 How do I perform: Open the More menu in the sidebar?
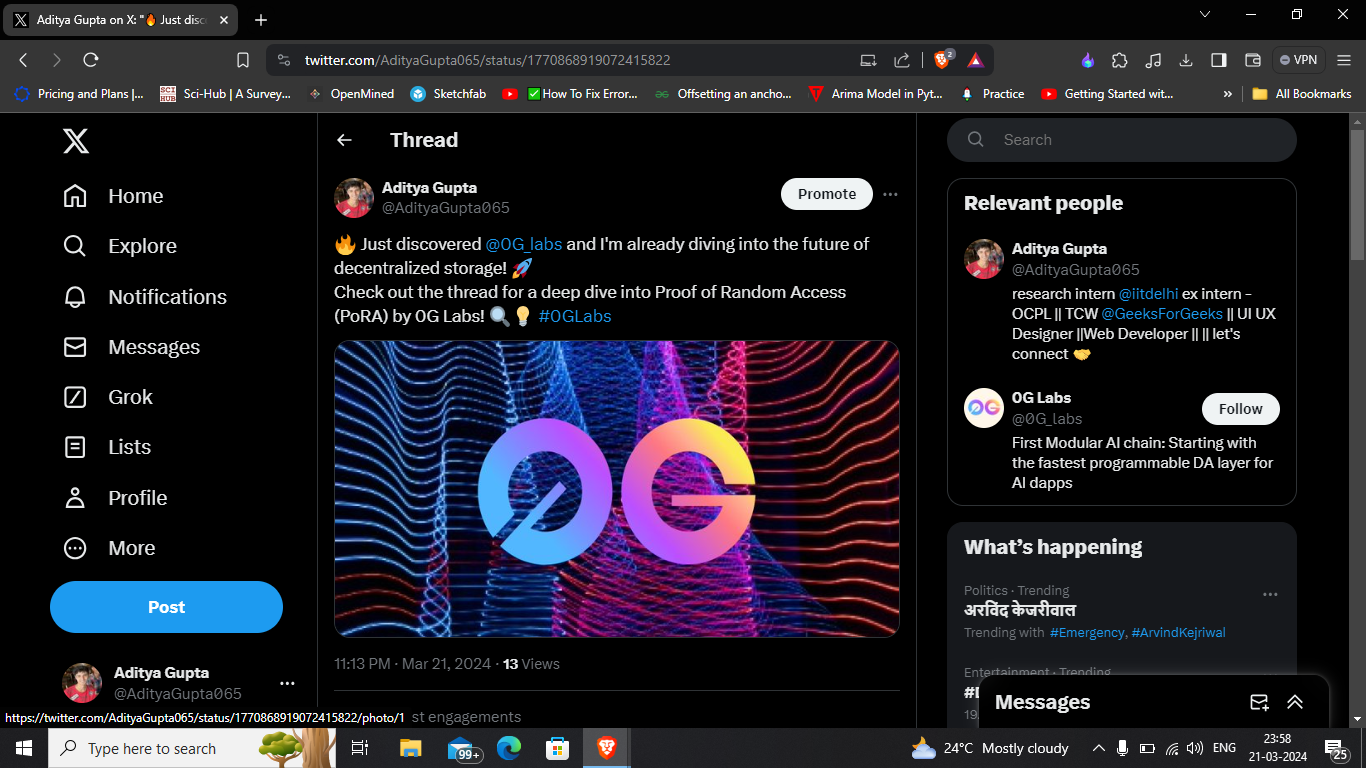pos(108,548)
